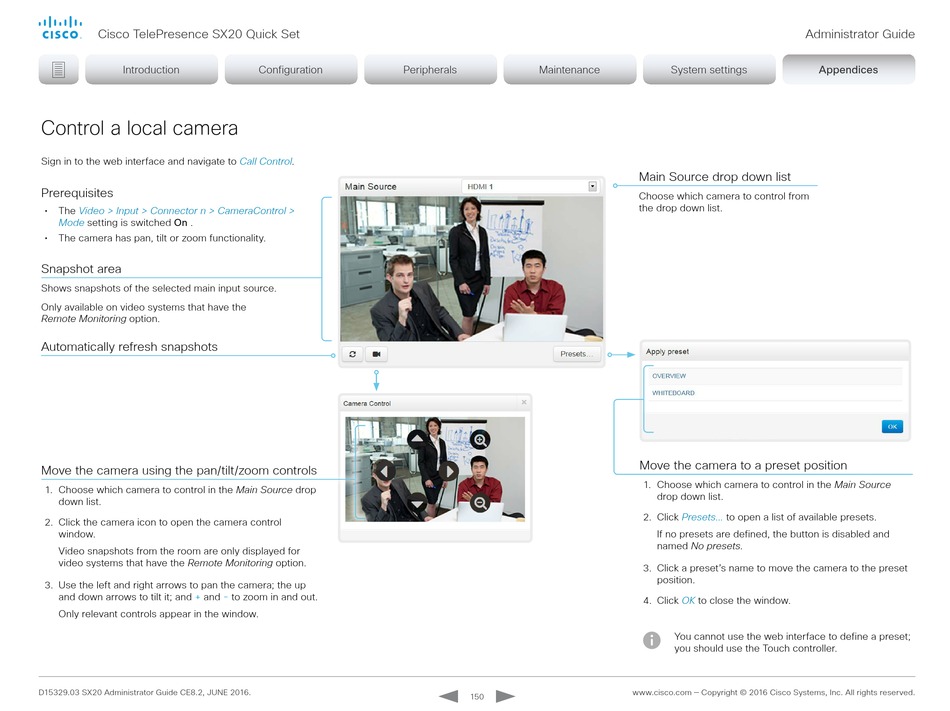
Task: Click the Main Source snapshot image
Action: tap(471, 268)
